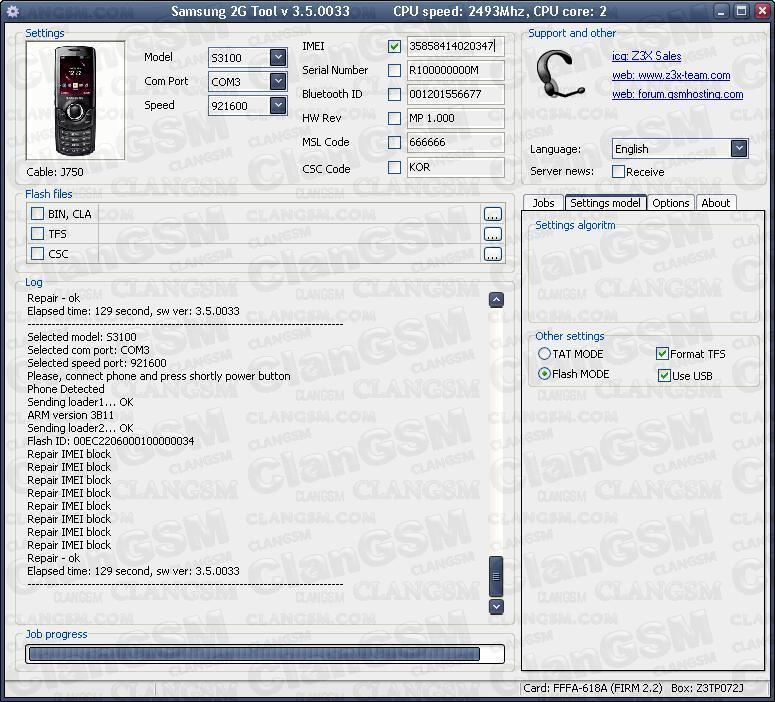Click the Selected model: S3100 log line

click(x=82, y=337)
